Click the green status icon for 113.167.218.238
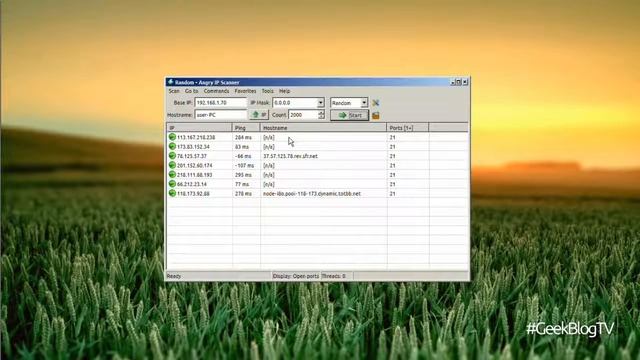Screen dimensions: 640x360 pyautogui.click(x=172, y=137)
